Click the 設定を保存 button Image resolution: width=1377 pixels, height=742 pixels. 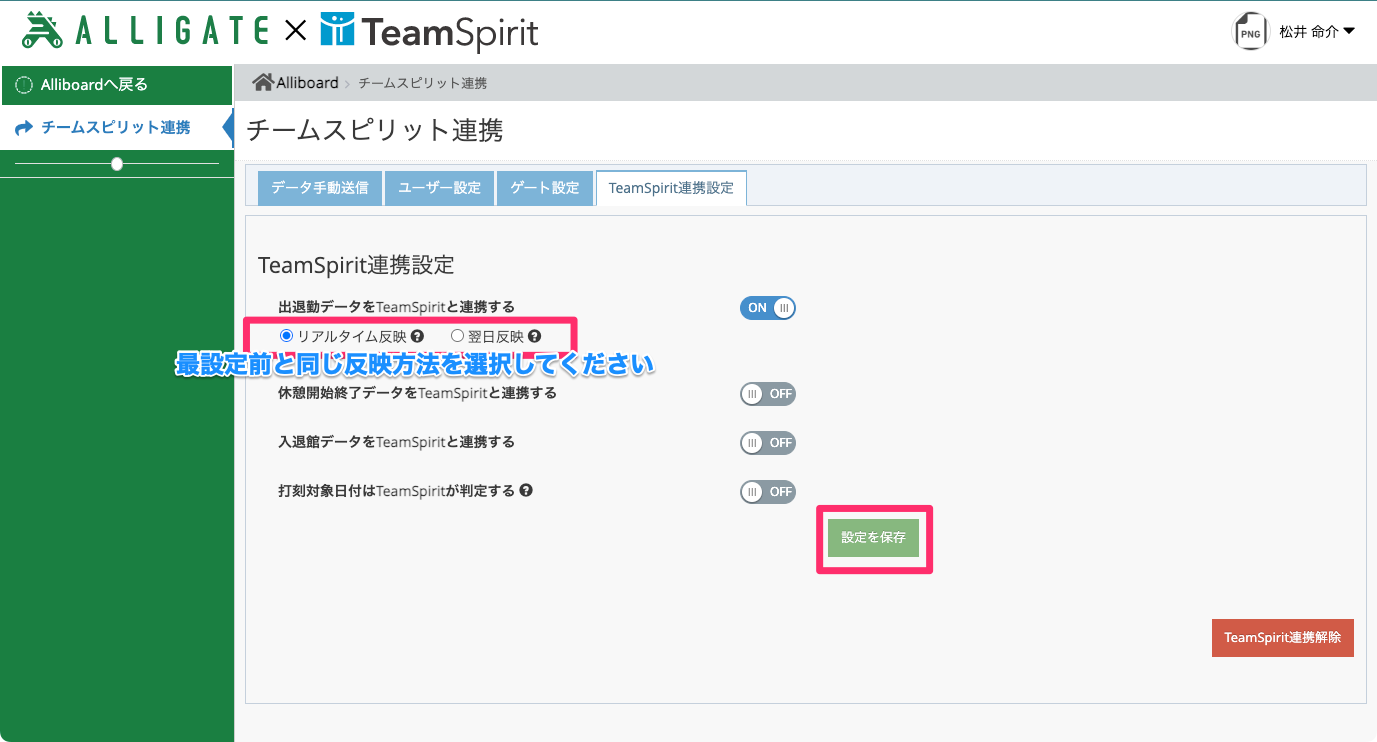coord(874,538)
